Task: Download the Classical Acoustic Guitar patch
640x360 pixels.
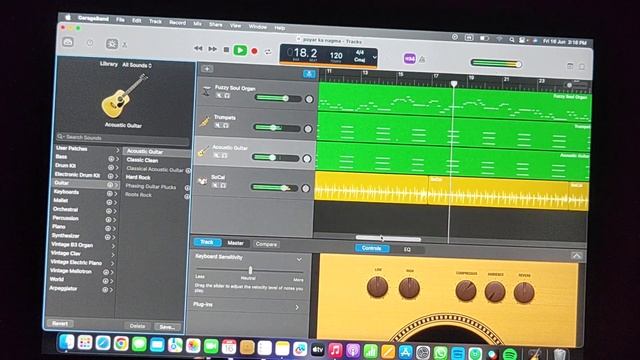Action: [188, 171]
